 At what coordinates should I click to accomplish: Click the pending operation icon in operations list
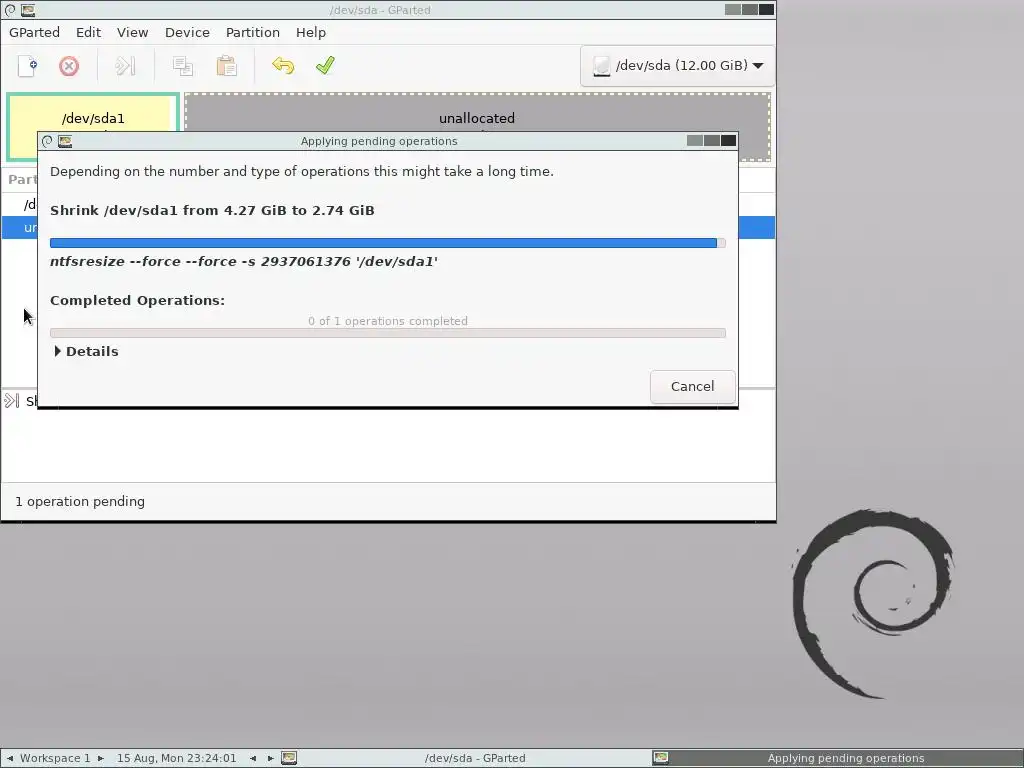coord(11,400)
